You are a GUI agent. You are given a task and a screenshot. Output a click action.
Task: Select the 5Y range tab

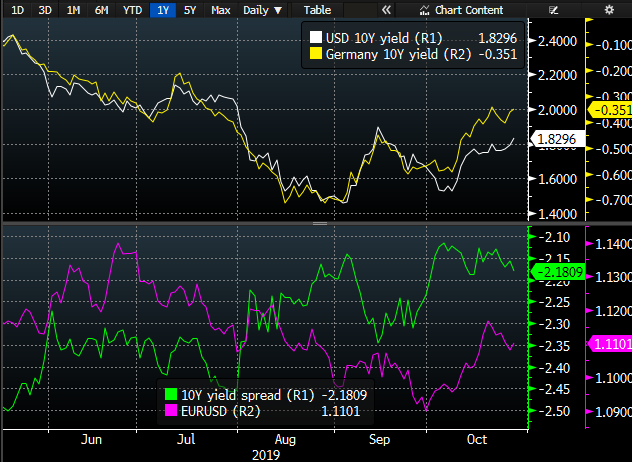190,10
